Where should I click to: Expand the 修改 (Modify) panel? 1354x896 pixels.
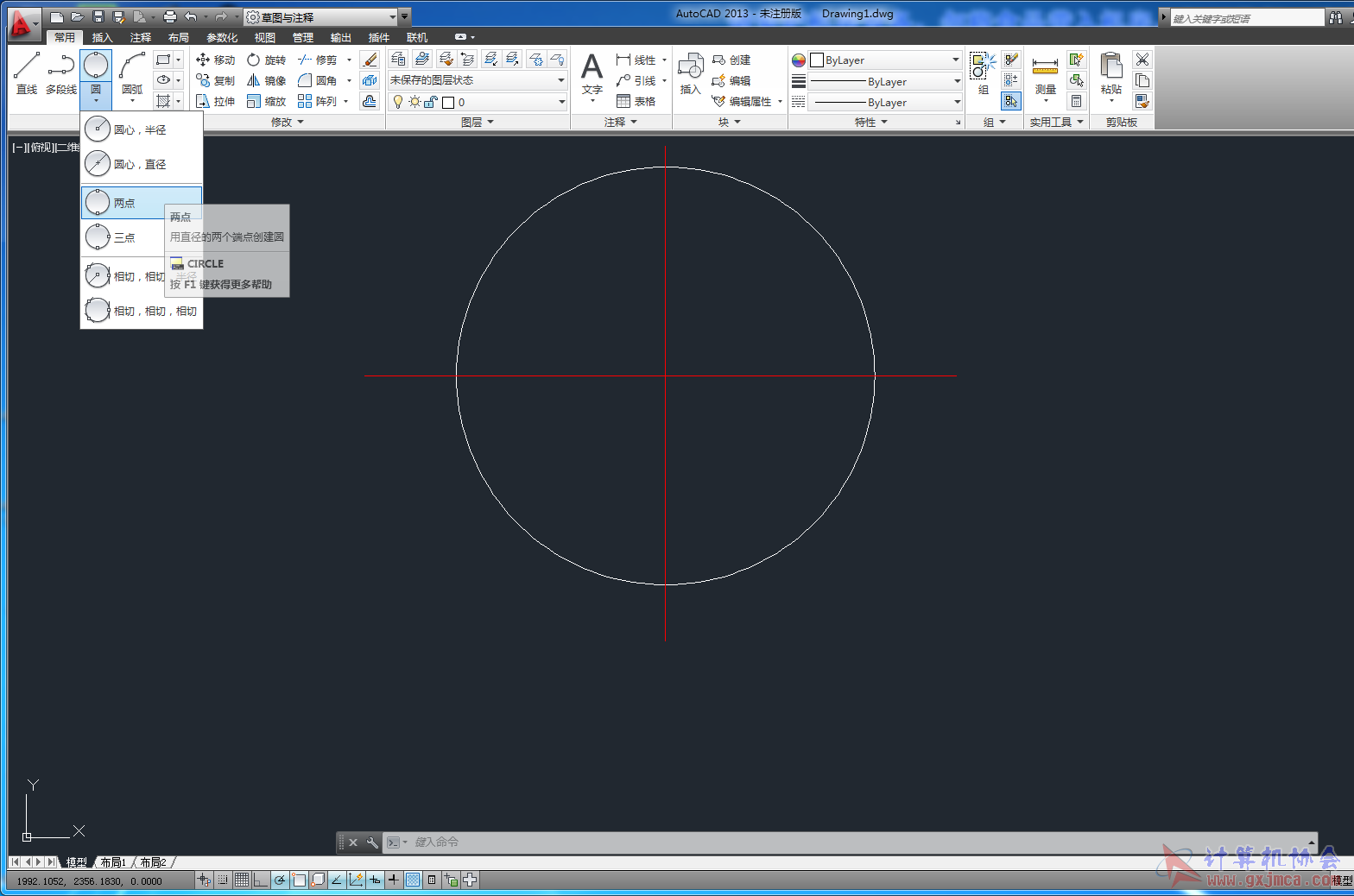pos(288,123)
